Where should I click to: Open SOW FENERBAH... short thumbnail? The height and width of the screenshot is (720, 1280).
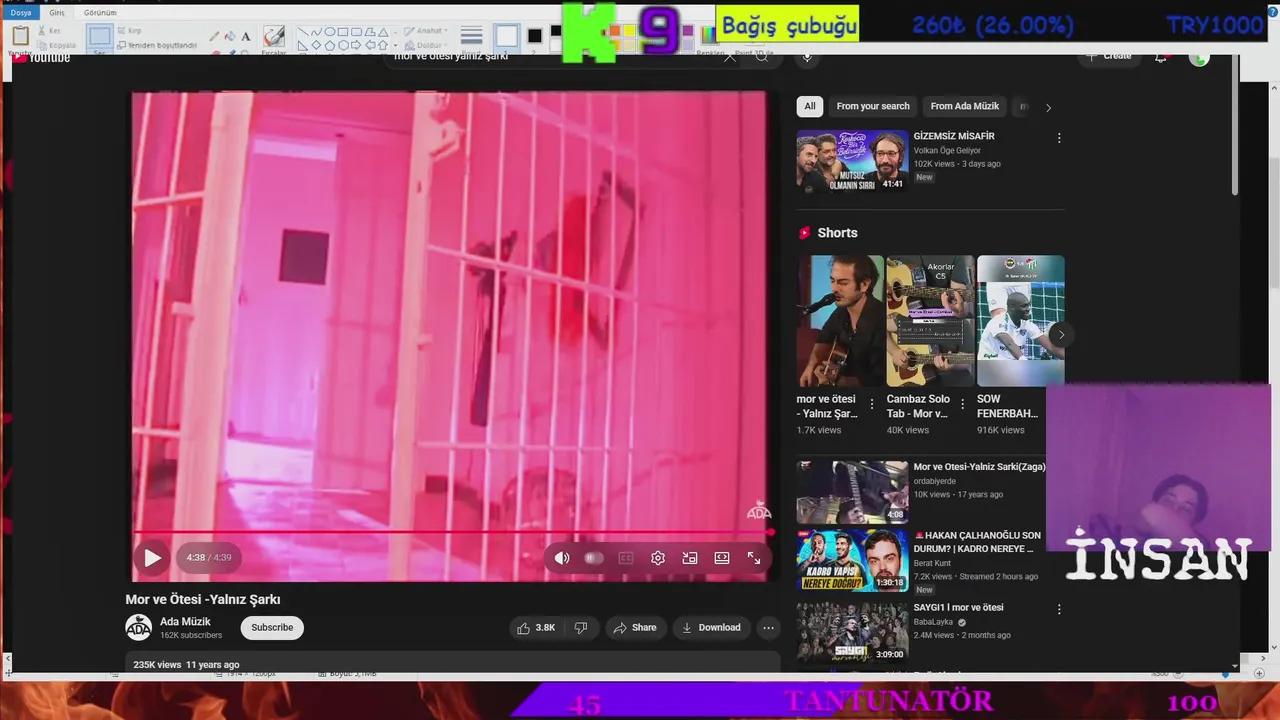tap(1020, 321)
